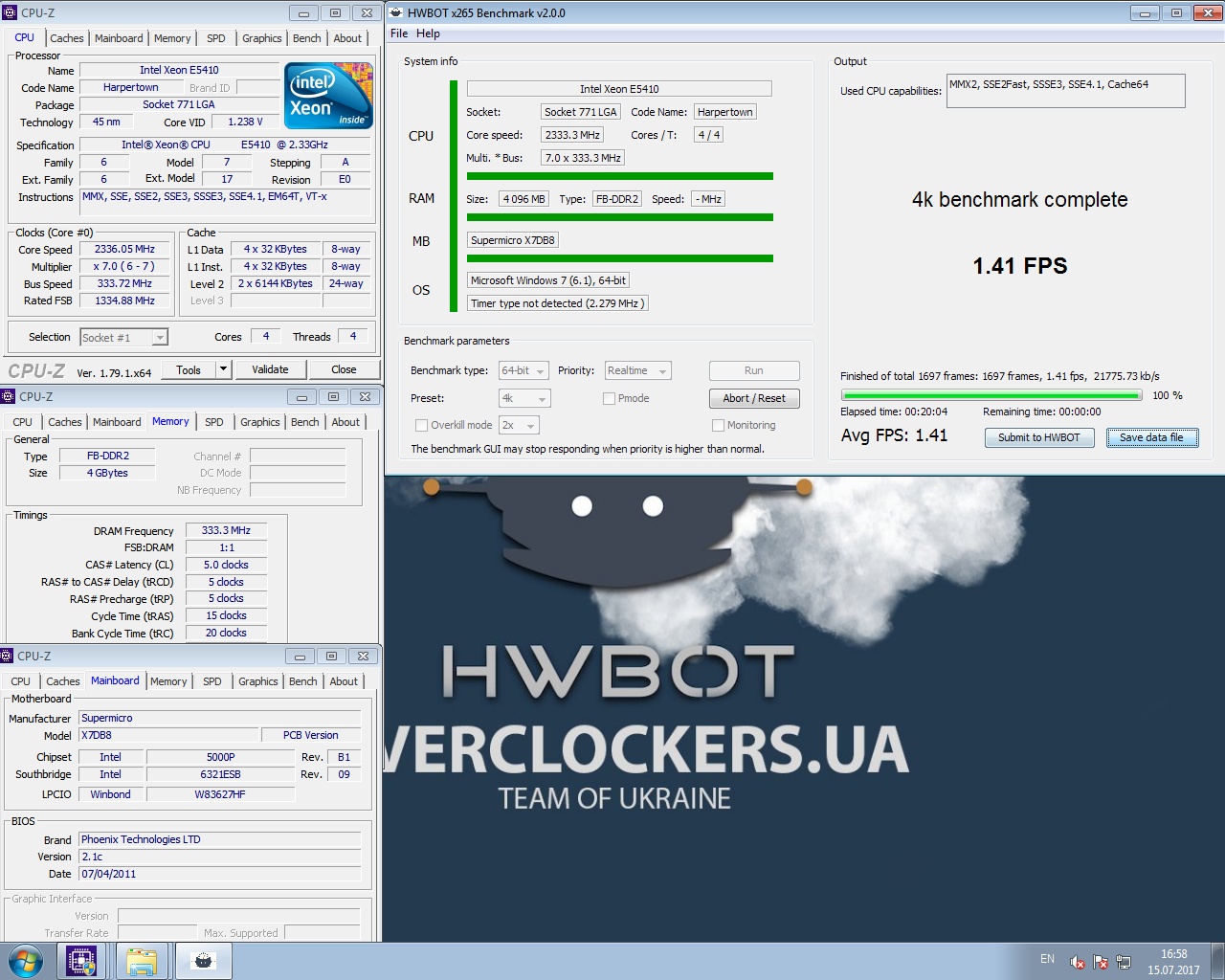The height and width of the screenshot is (980, 1225).
Task: Click 'Avg FPS: 1.41' text
Action: click(x=894, y=435)
